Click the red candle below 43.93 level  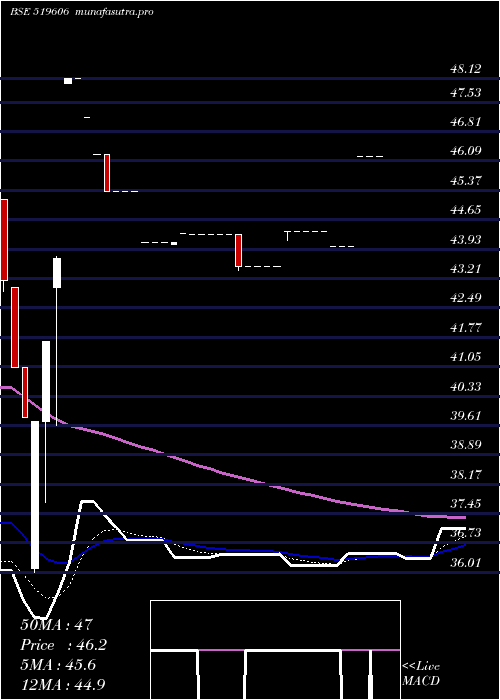click(x=238, y=250)
